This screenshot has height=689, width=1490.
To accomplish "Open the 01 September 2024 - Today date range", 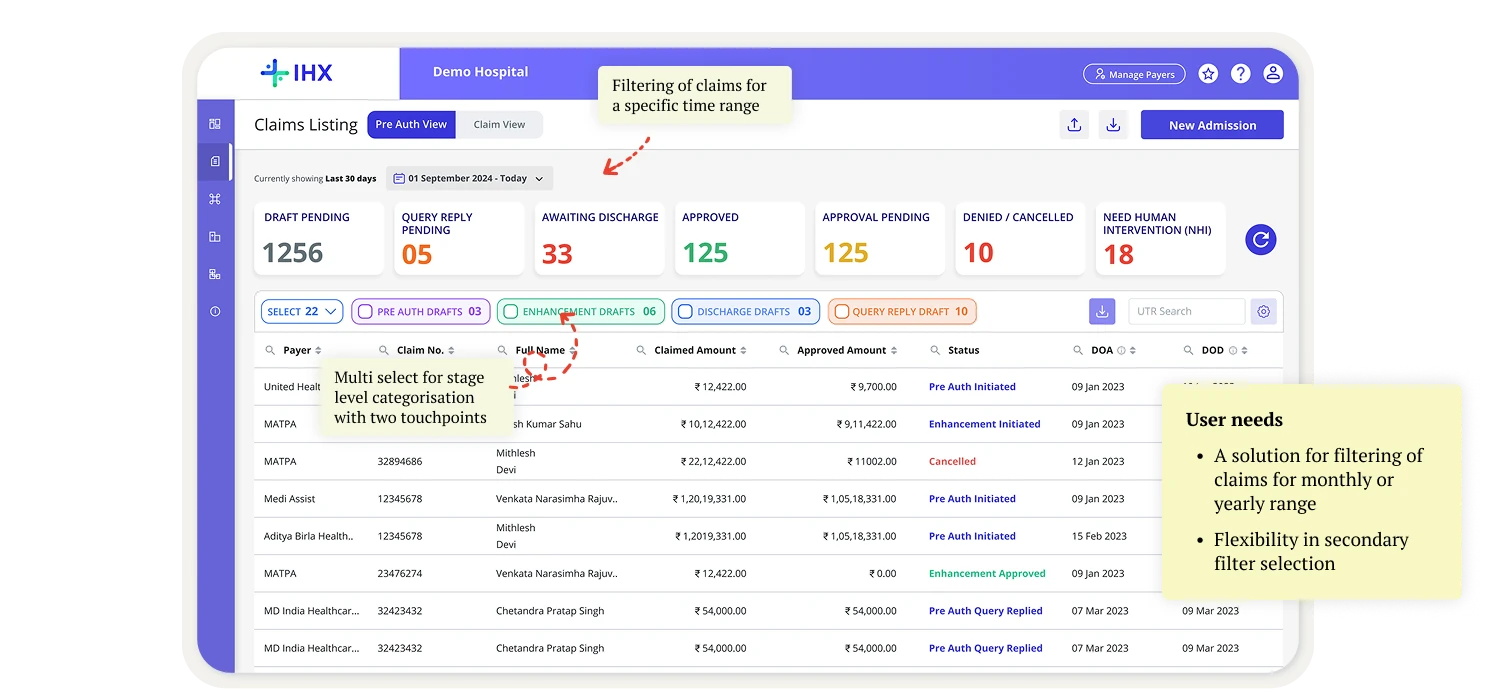I will pos(469,179).
